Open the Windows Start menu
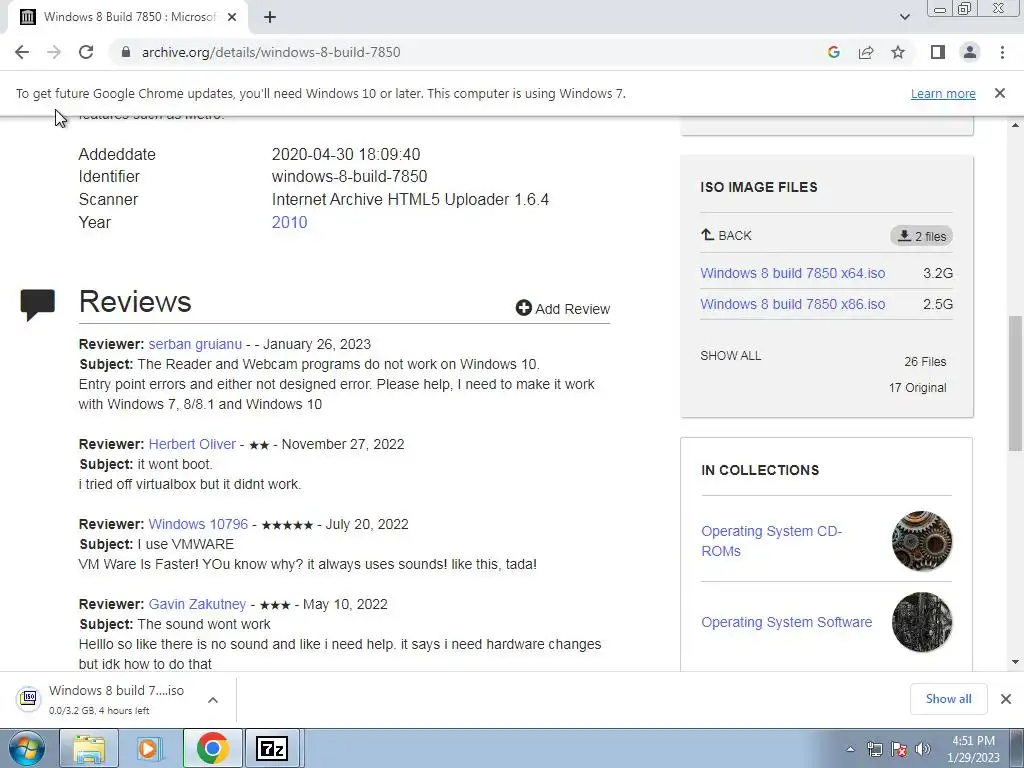 [25, 748]
